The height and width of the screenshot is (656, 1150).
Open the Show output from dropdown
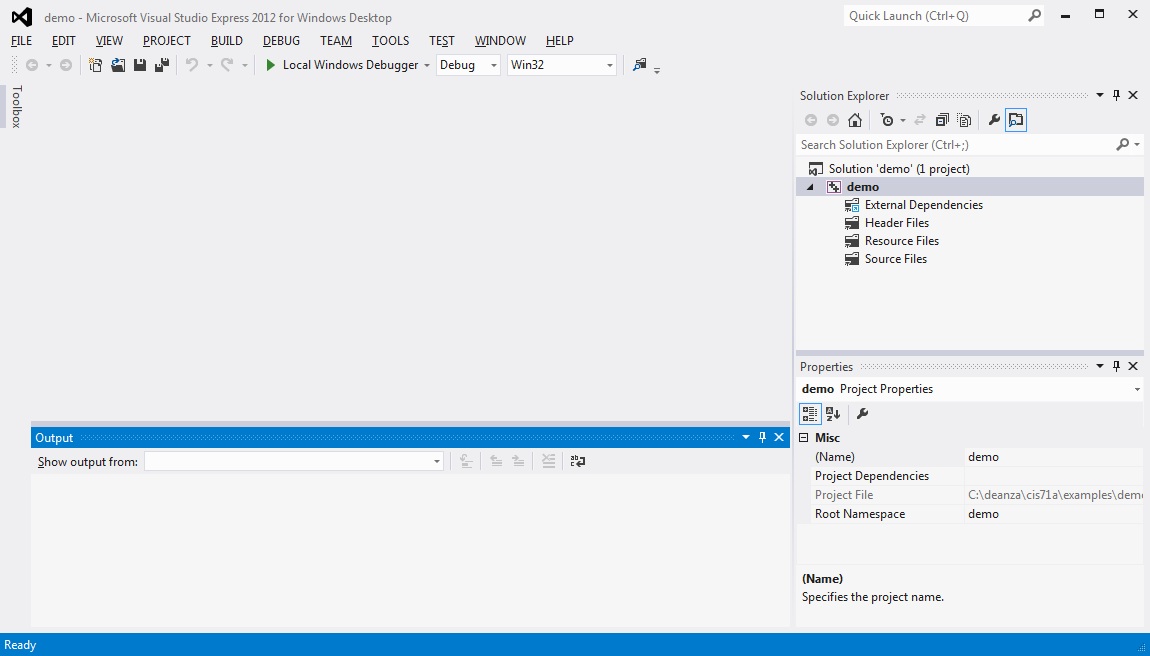click(x=436, y=462)
